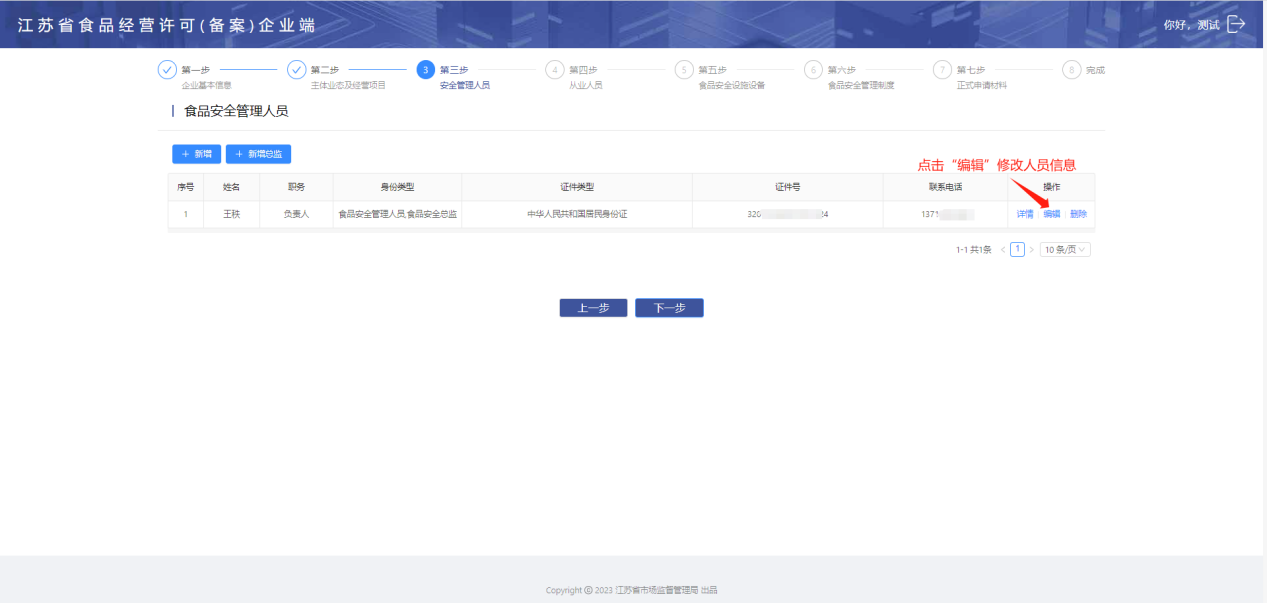Proceed with 下一步 button
The width and height of the screenshot is (1267, 603).
669,308
